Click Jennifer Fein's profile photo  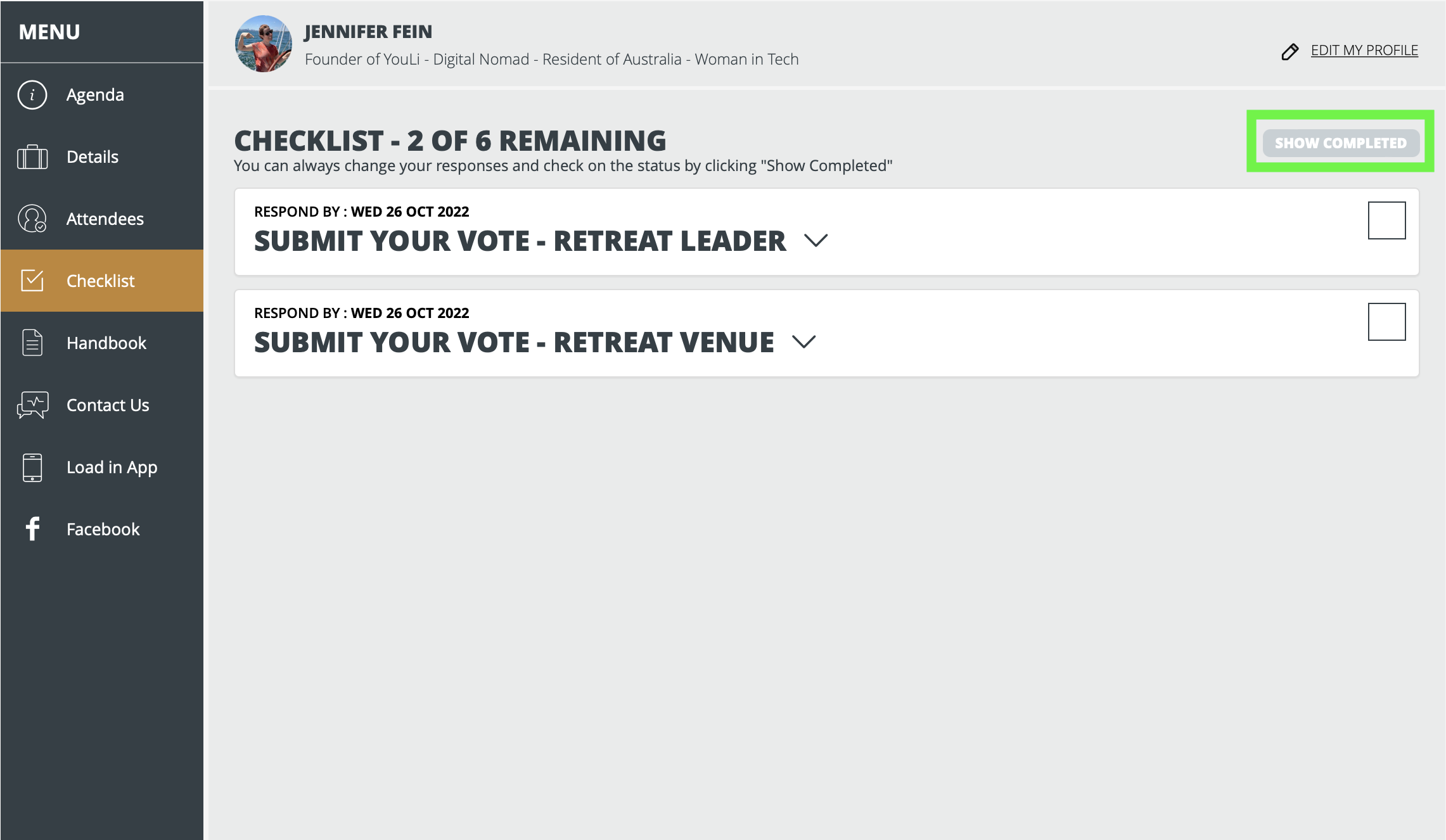point(264,44)
